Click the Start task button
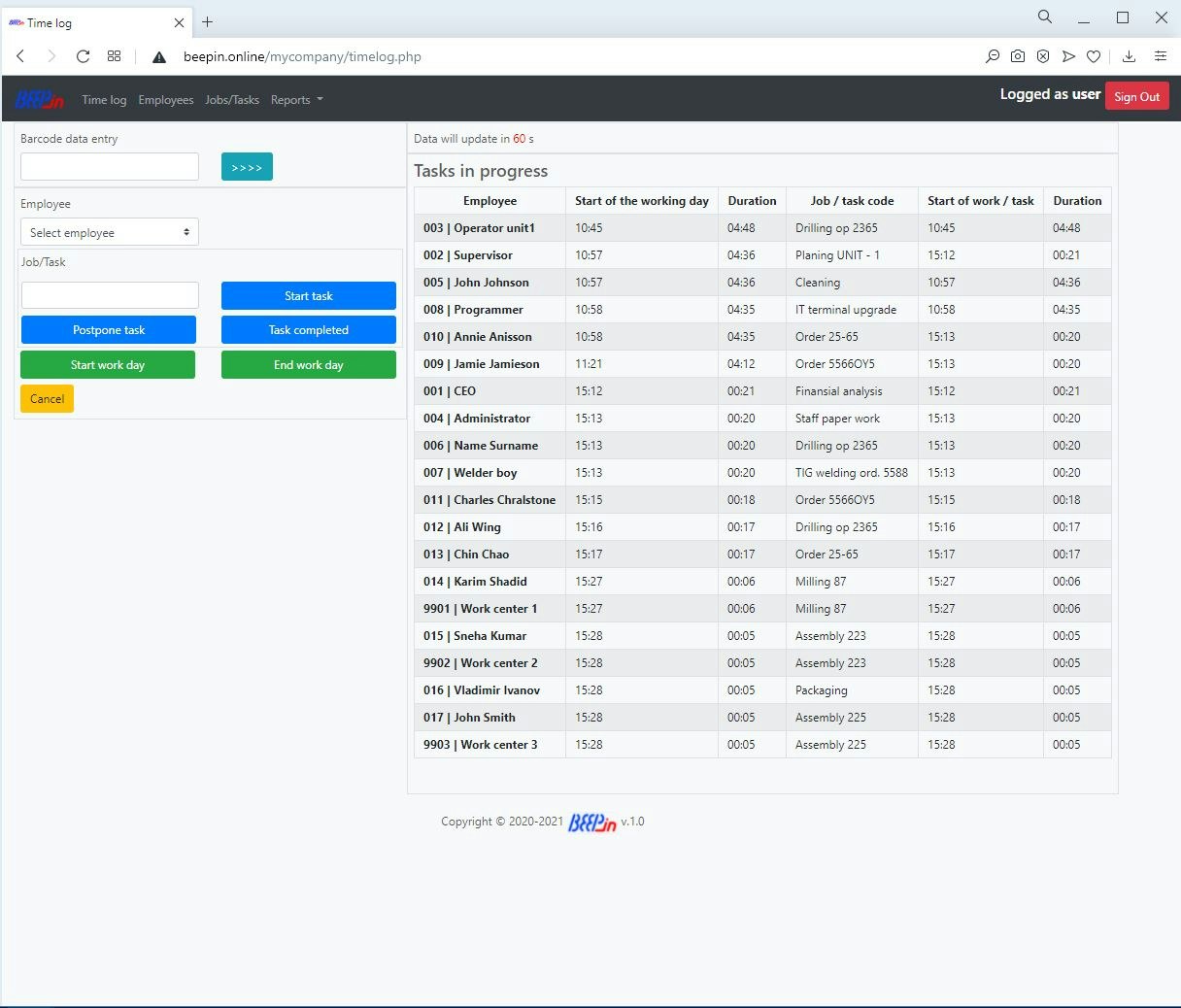This screenshot has width=1181, height=1008. point(309,296)
